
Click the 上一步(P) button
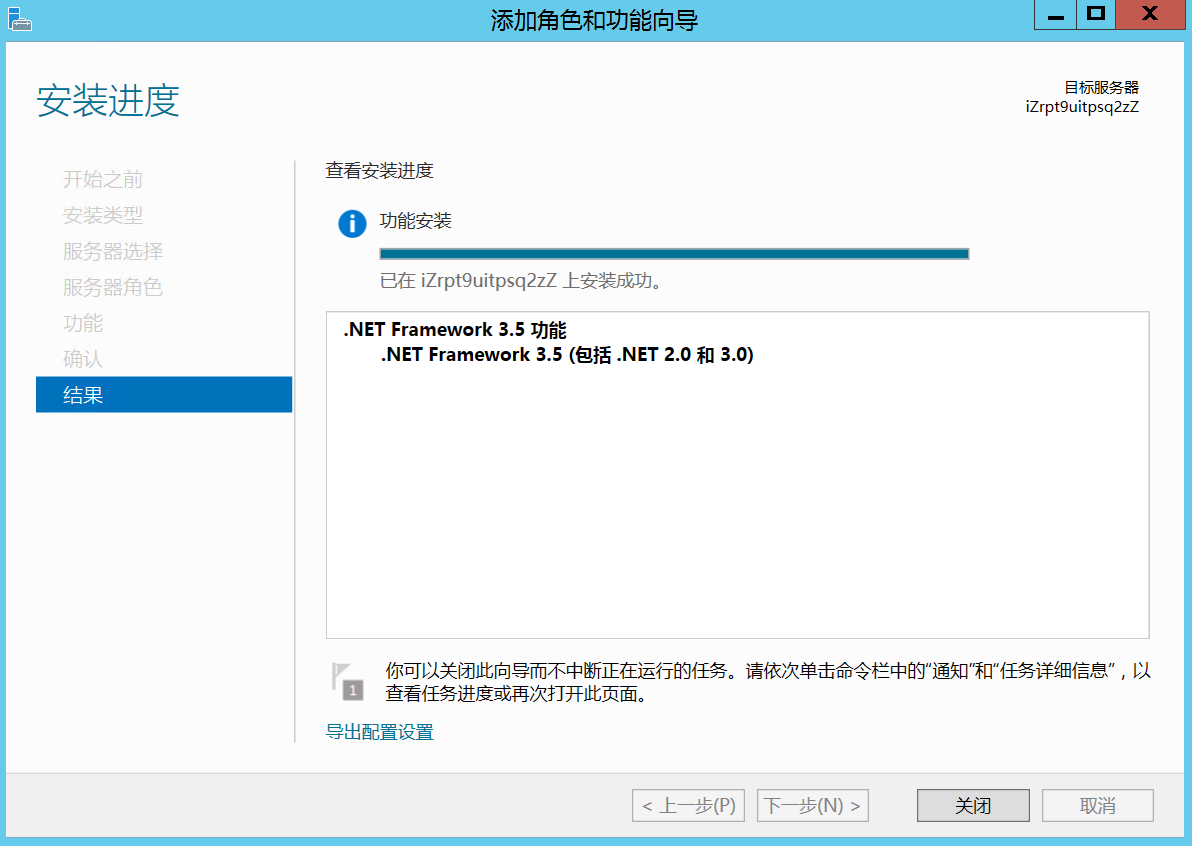pyautogui.click(x=688, y=806)
